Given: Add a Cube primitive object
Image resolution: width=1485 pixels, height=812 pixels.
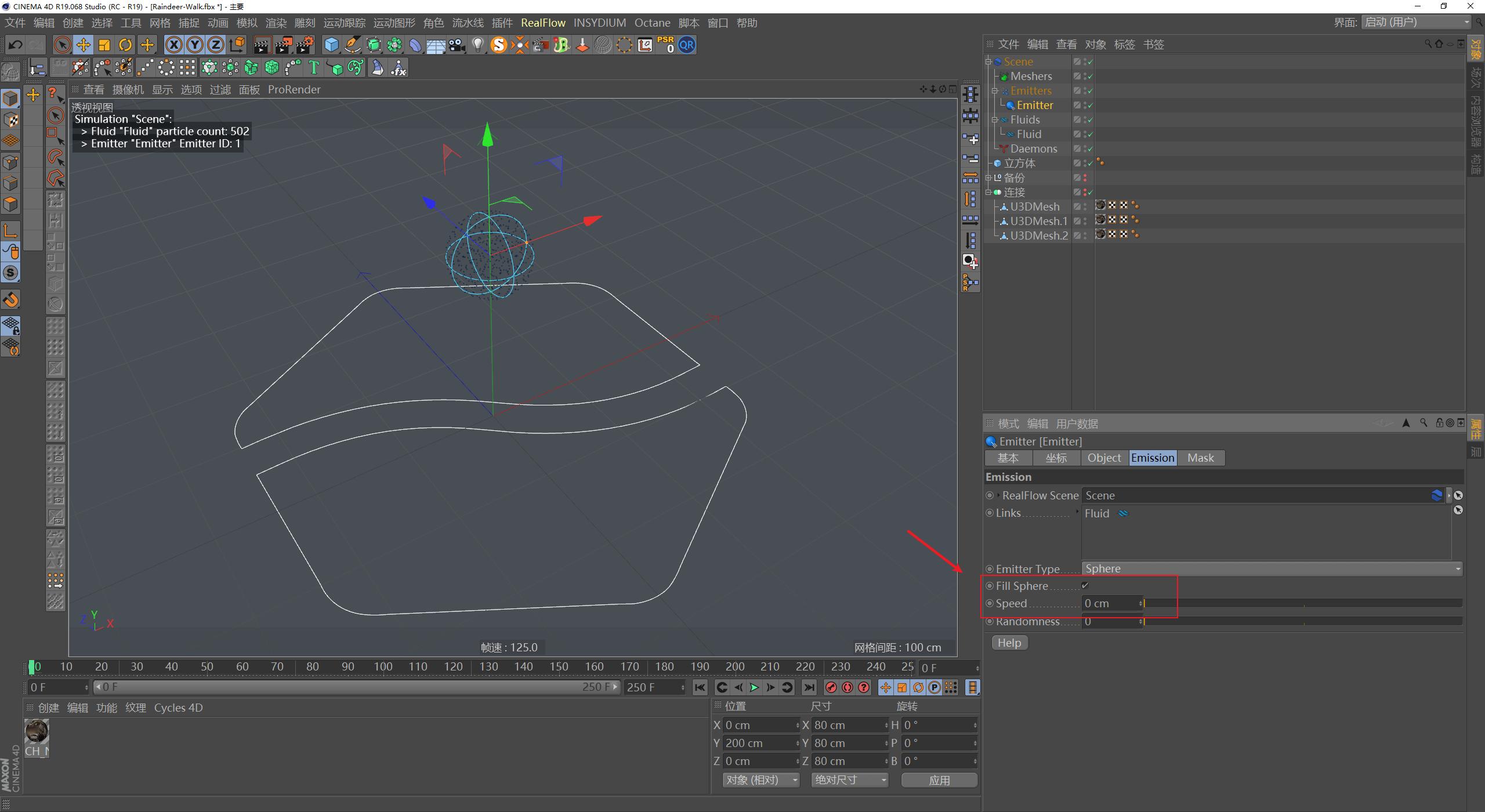Looking at the screenshot, I should click(x=331, y=45).
